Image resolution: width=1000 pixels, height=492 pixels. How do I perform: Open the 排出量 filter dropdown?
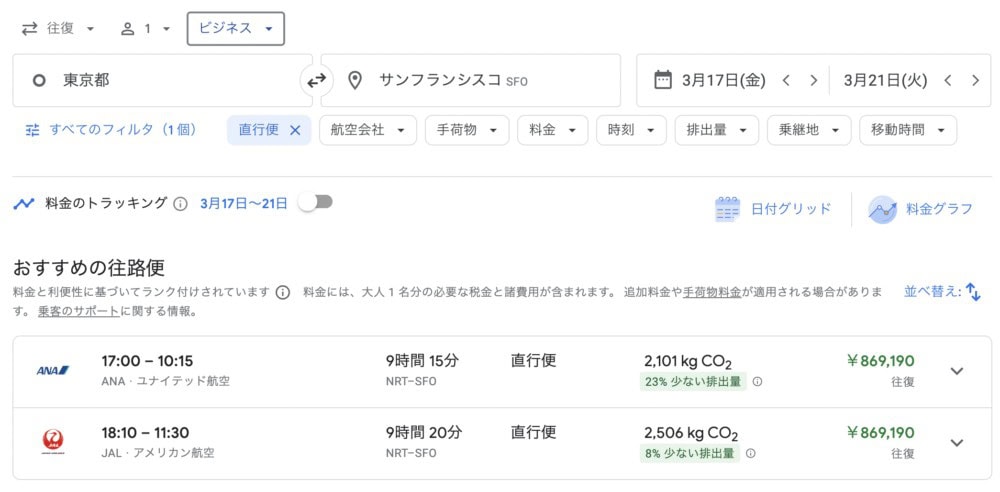pos(717,130)
